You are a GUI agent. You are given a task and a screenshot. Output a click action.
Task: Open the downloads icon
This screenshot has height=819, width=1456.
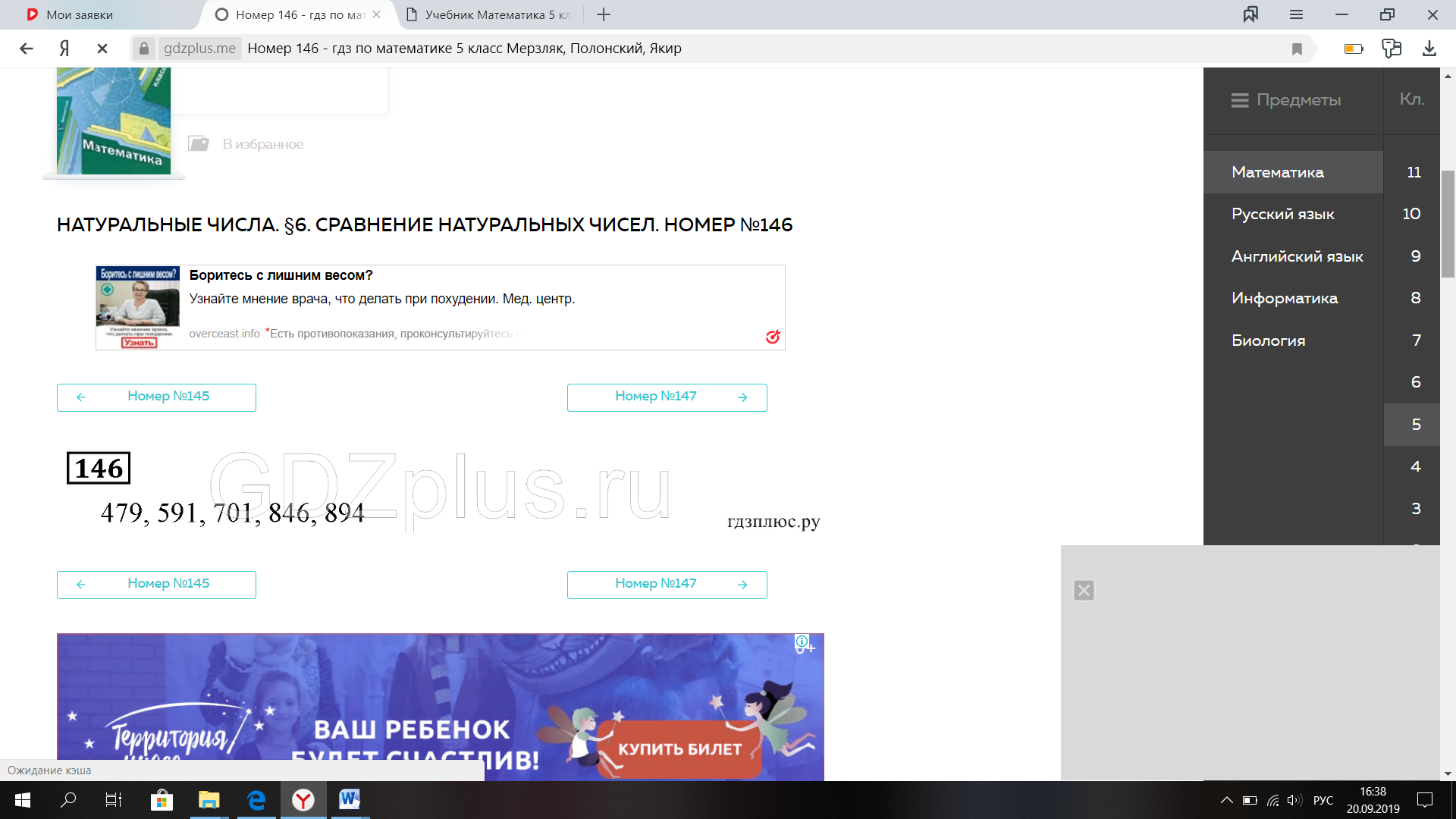click(x=1429, y=49)
